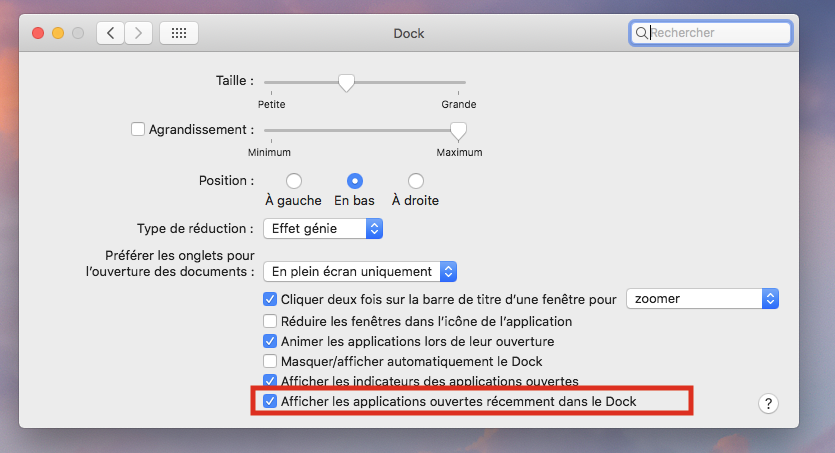This screenshot has width=835, height=453.
Task: Focus the Rechercher search field
Action: [711, 33]
